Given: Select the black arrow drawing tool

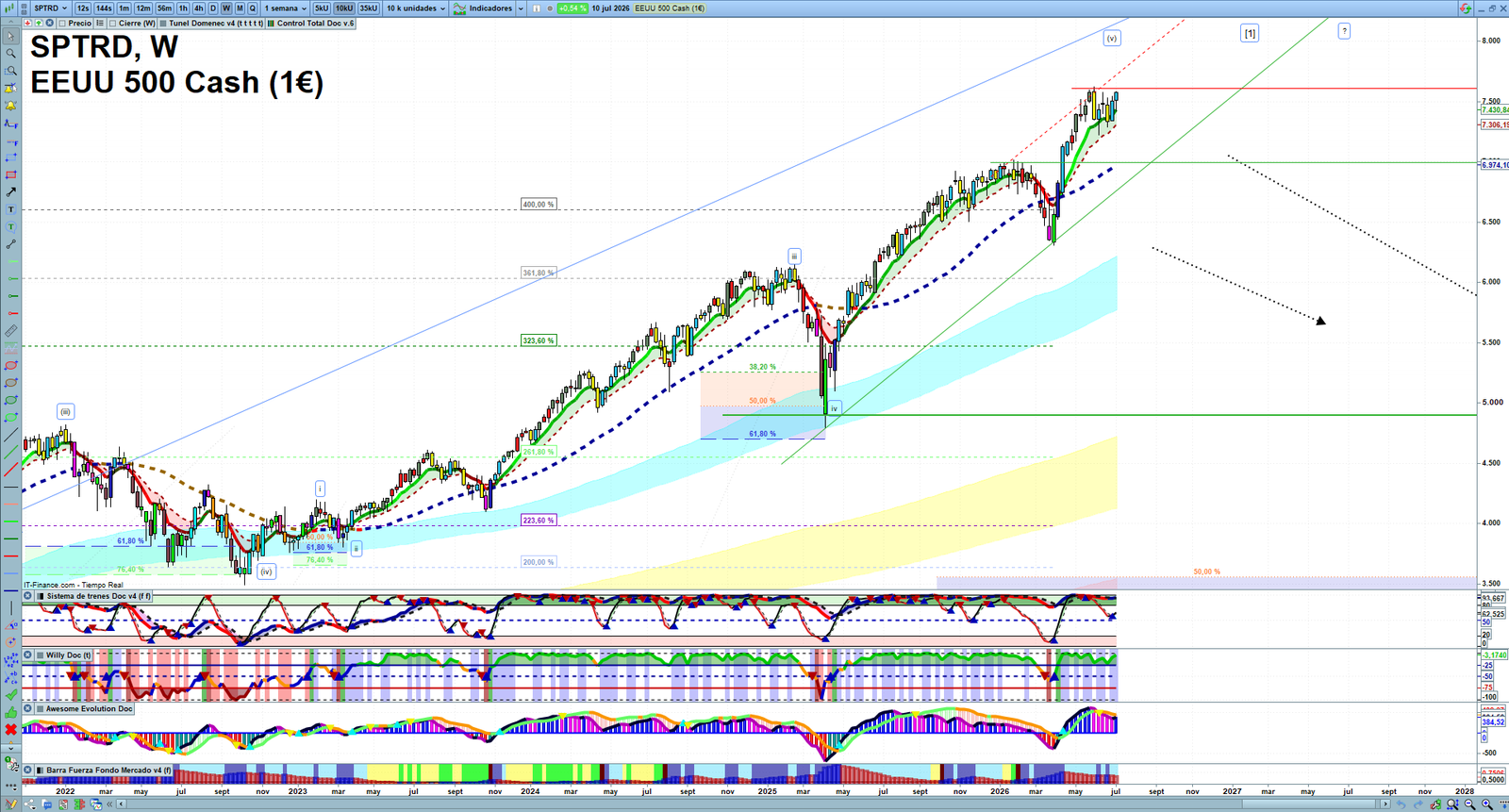Looking at the screenshot, I should pyautogui.click(x=10, y=191).
